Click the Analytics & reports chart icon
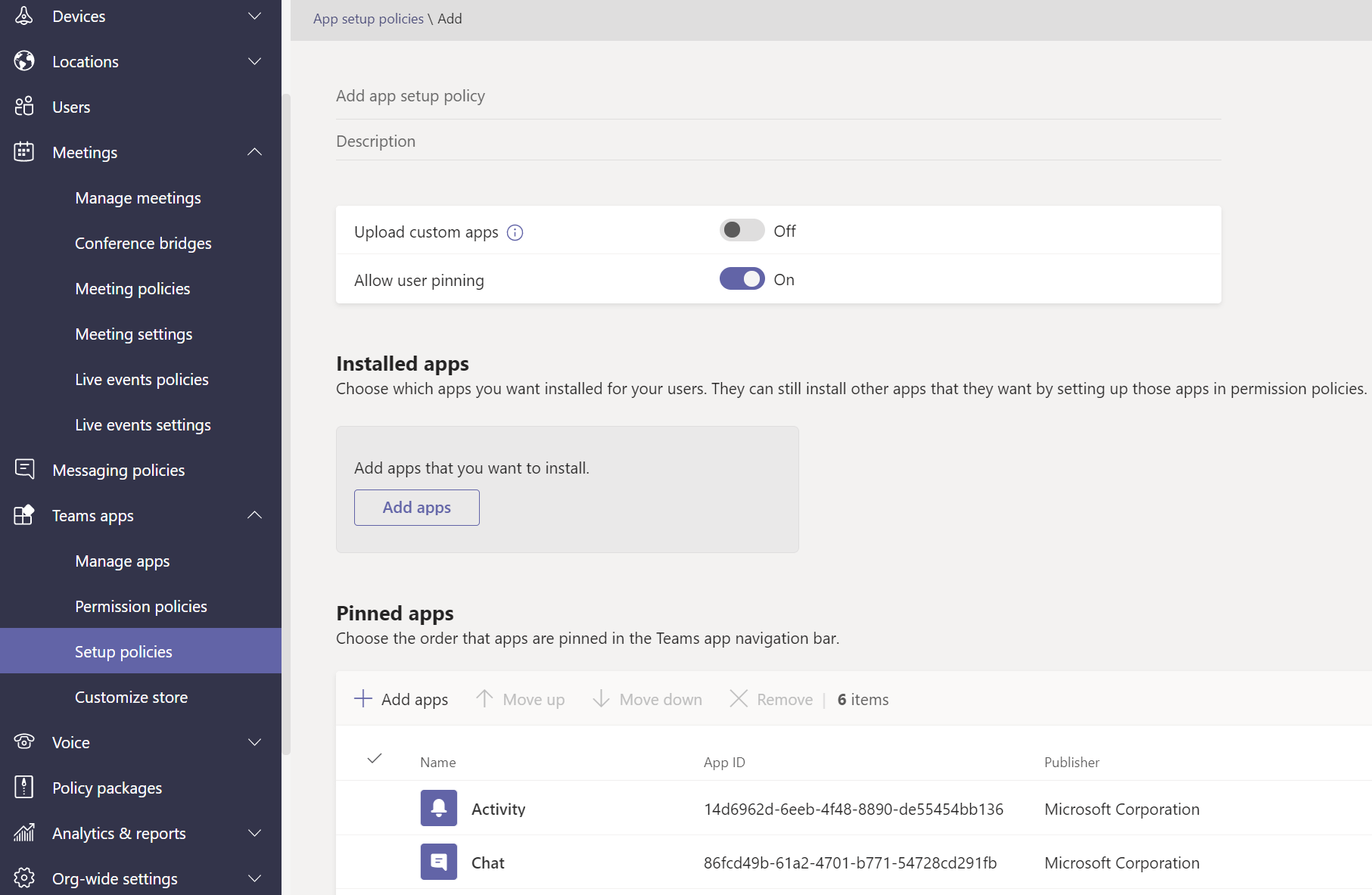 coord(23,832)
